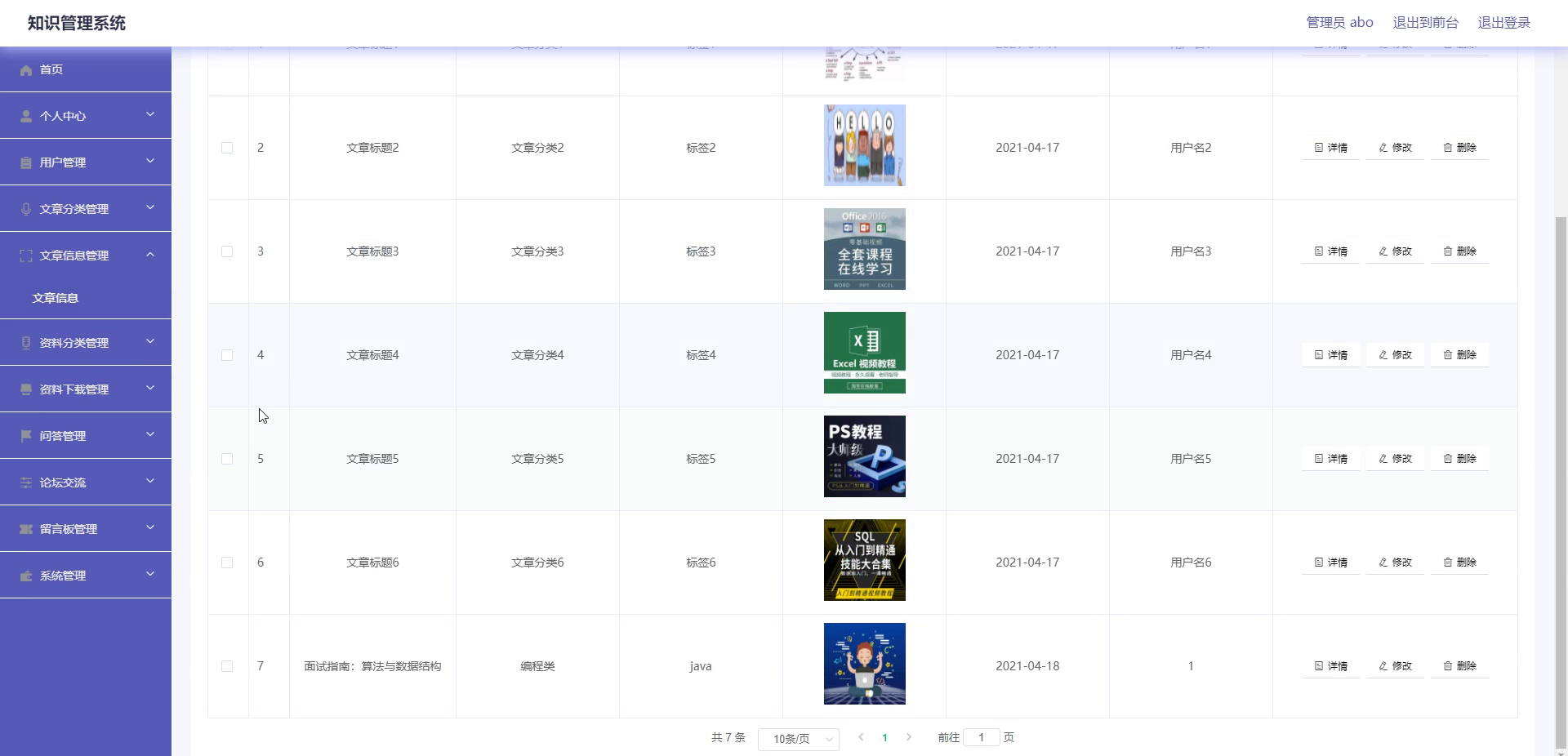The image size is (1568, 756).
Task: Open the 系统管理 menu
Action: point(86,576)
